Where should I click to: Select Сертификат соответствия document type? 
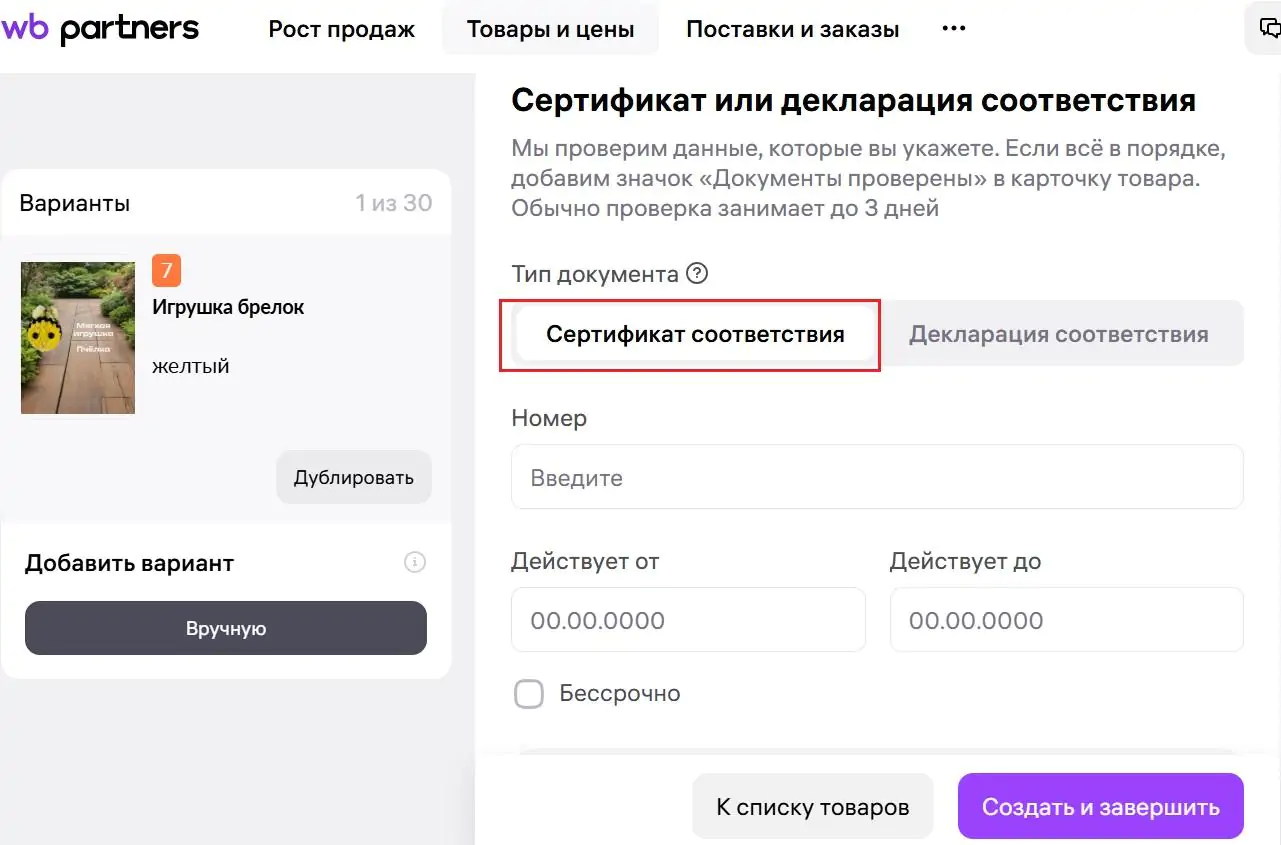tap(695, 334)
